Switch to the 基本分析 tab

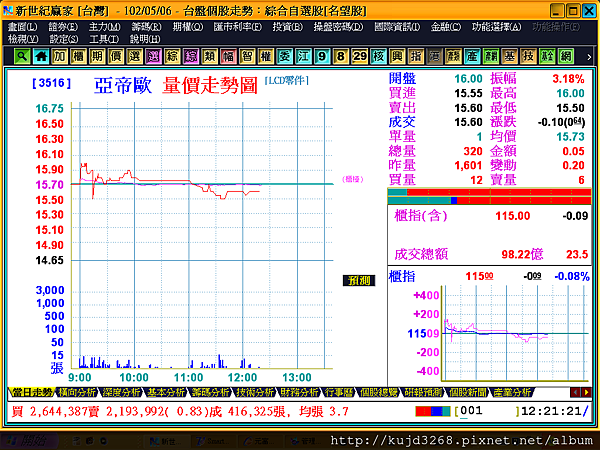[x=166, y=392]
